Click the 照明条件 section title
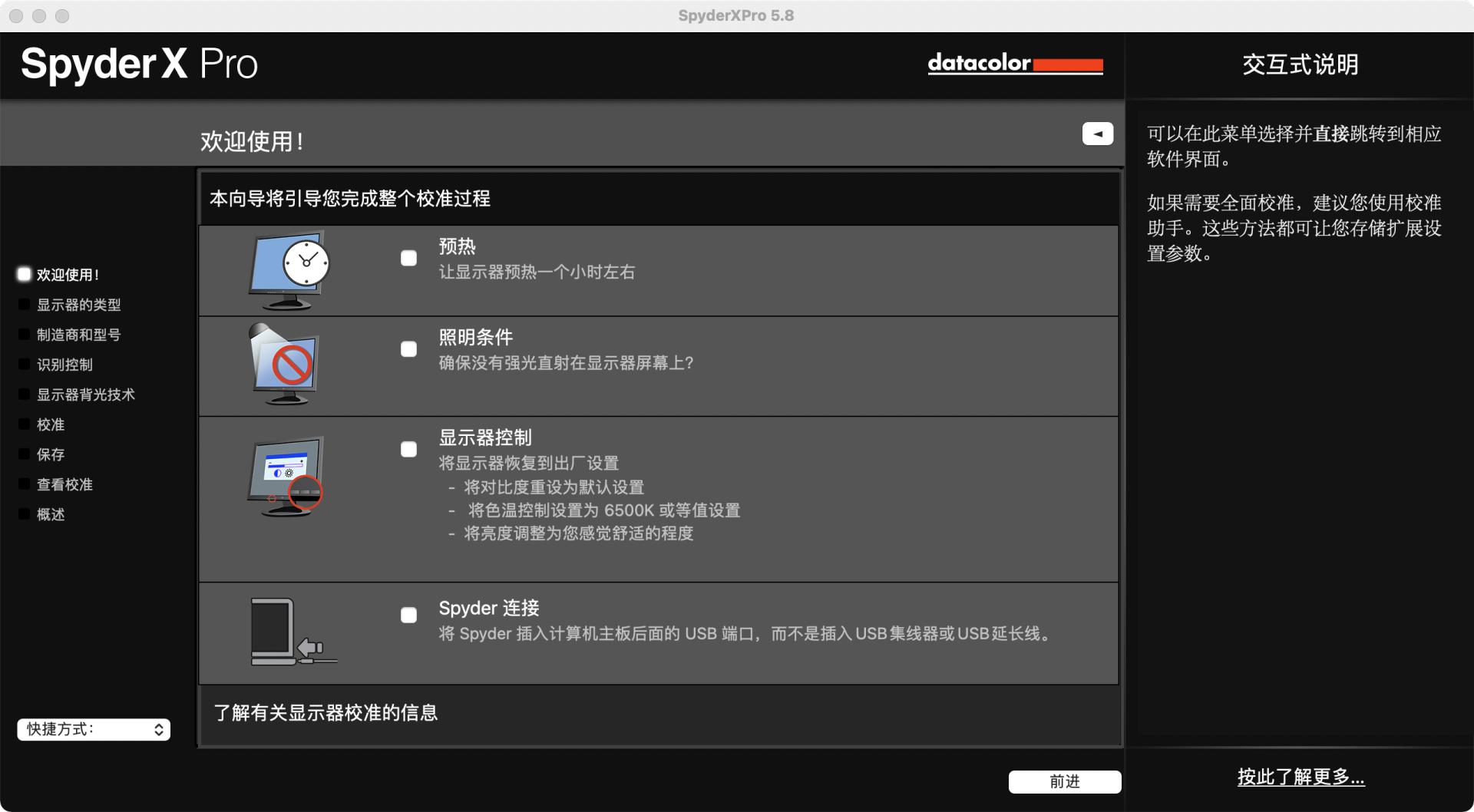This screenshot has height=812, width=1474. [x=475, y=337]
